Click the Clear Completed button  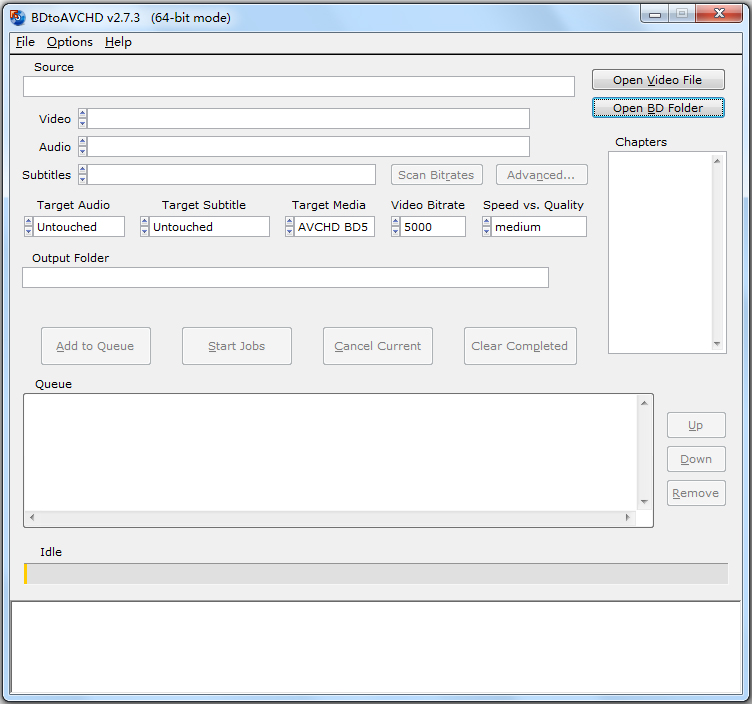tap(520, 346)
